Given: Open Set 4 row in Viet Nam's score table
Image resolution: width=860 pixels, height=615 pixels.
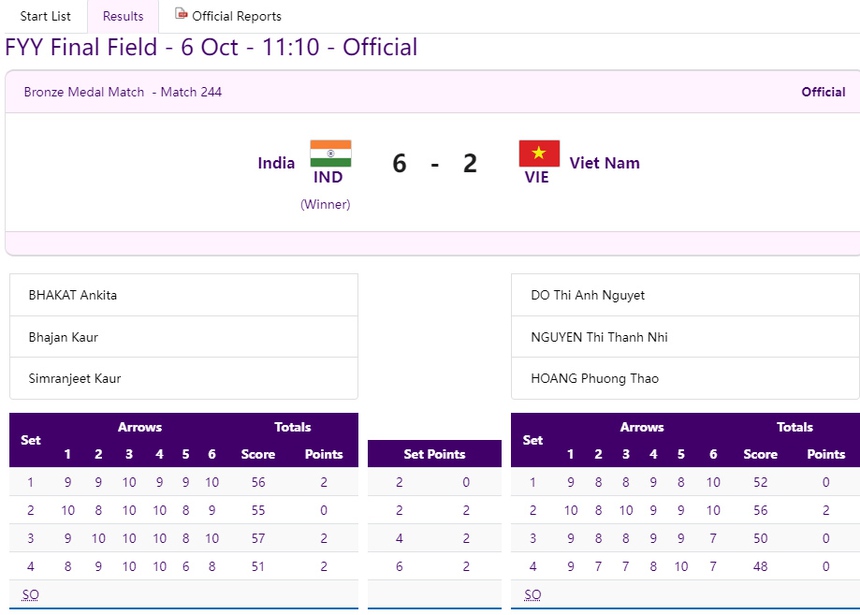Looking at the screenshot, I should tap(685, 566).
